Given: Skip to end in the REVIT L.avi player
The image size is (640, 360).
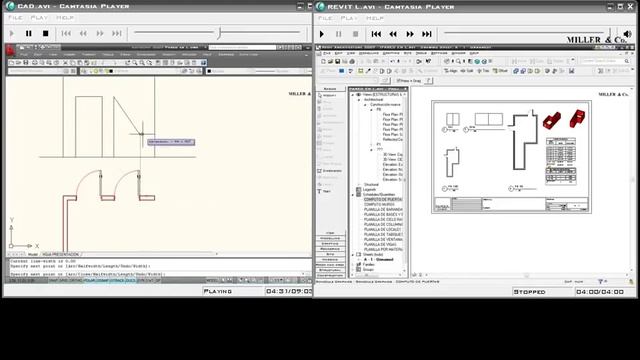Looking at the screenshot, I should pyautogui.click(x=427, y=34).
